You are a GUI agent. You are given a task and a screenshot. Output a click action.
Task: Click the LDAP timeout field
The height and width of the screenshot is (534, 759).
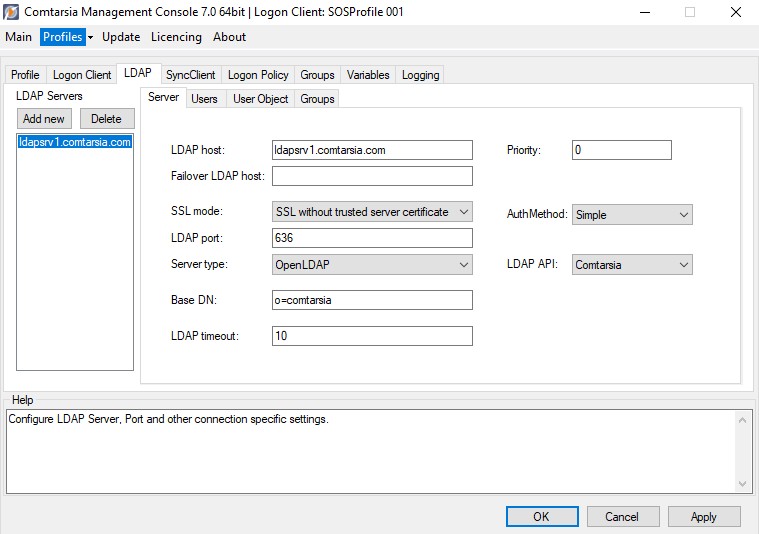click(372, 336)
